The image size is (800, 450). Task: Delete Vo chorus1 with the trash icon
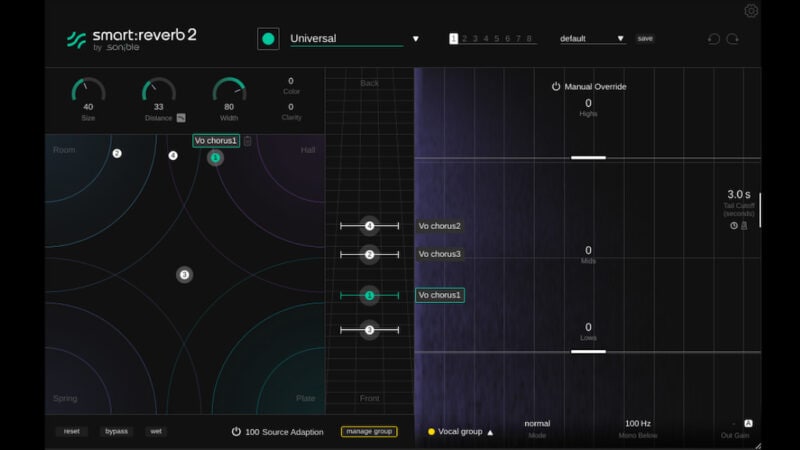[247, 141]
